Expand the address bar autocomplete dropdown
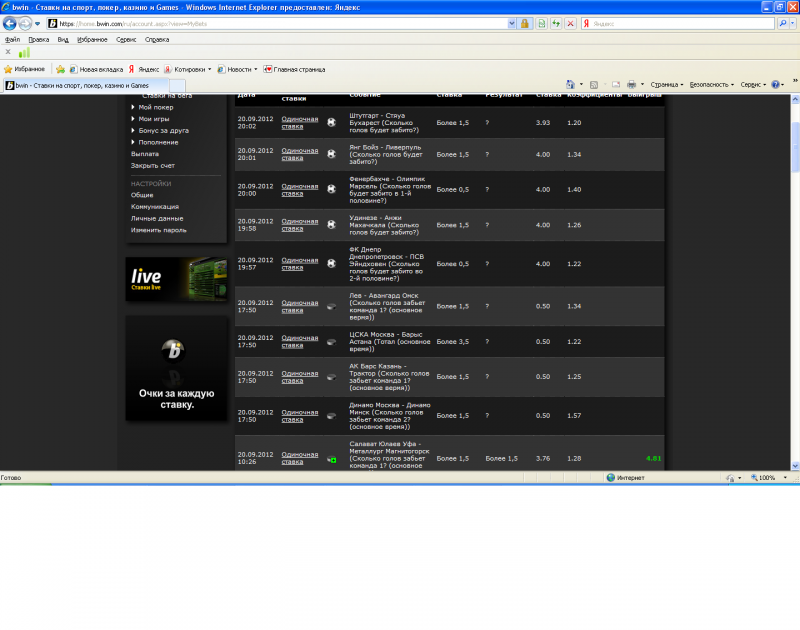This screenshot has height=630, width=800. 511,23
